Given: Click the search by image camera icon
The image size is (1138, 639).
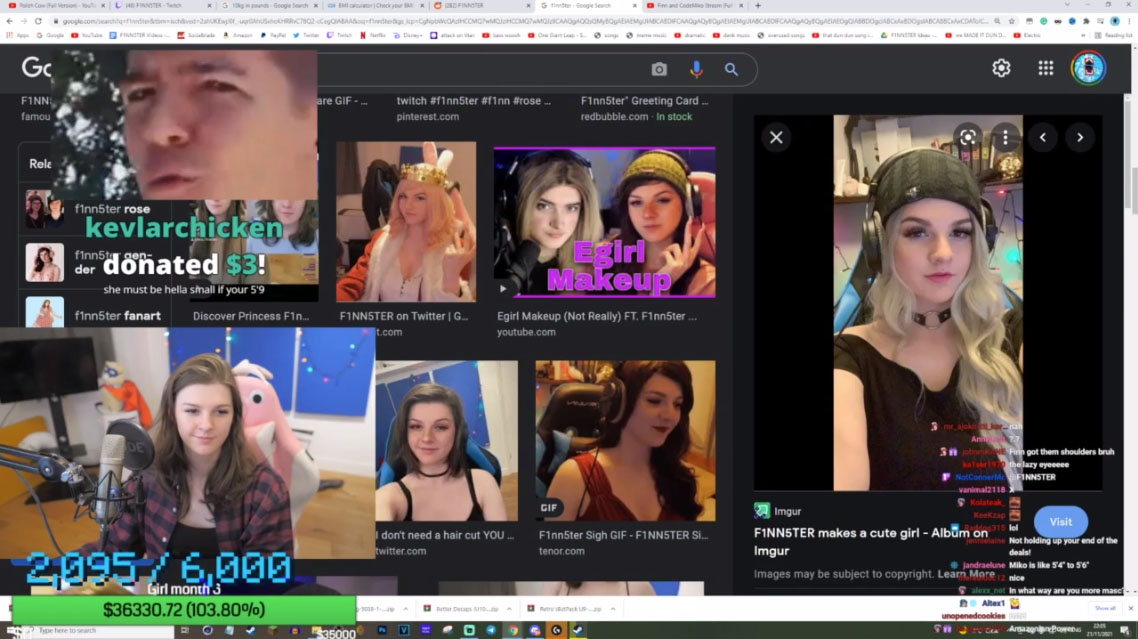Looking at the screenshot, I should click(659, 69).
